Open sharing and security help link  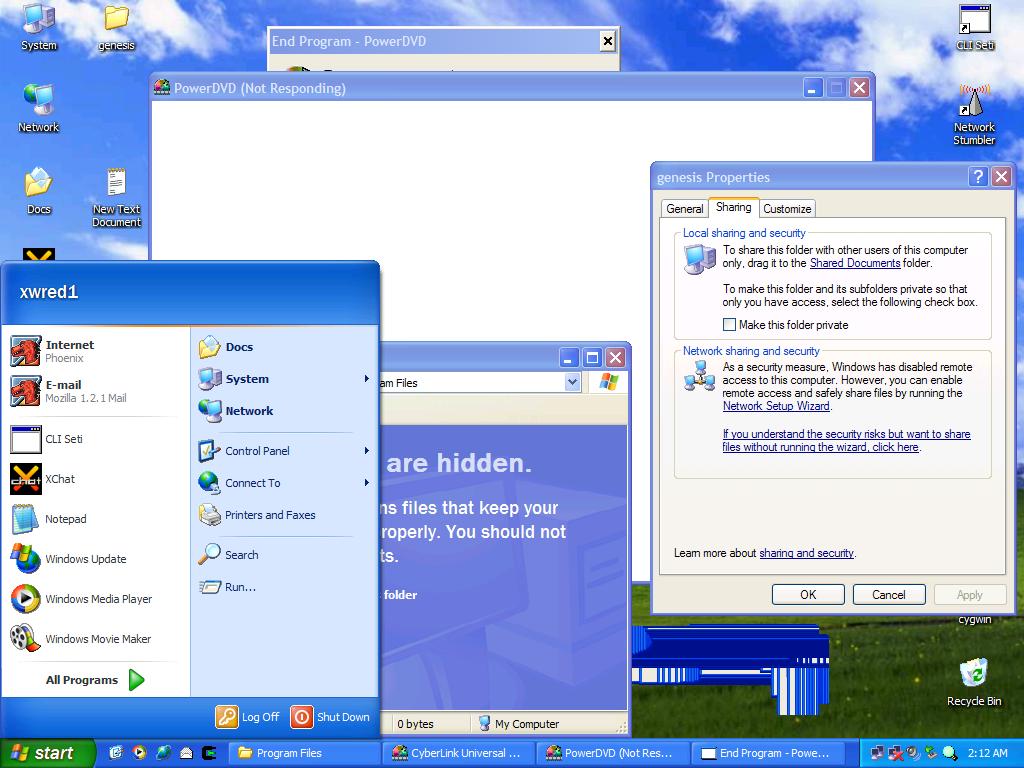807,552
